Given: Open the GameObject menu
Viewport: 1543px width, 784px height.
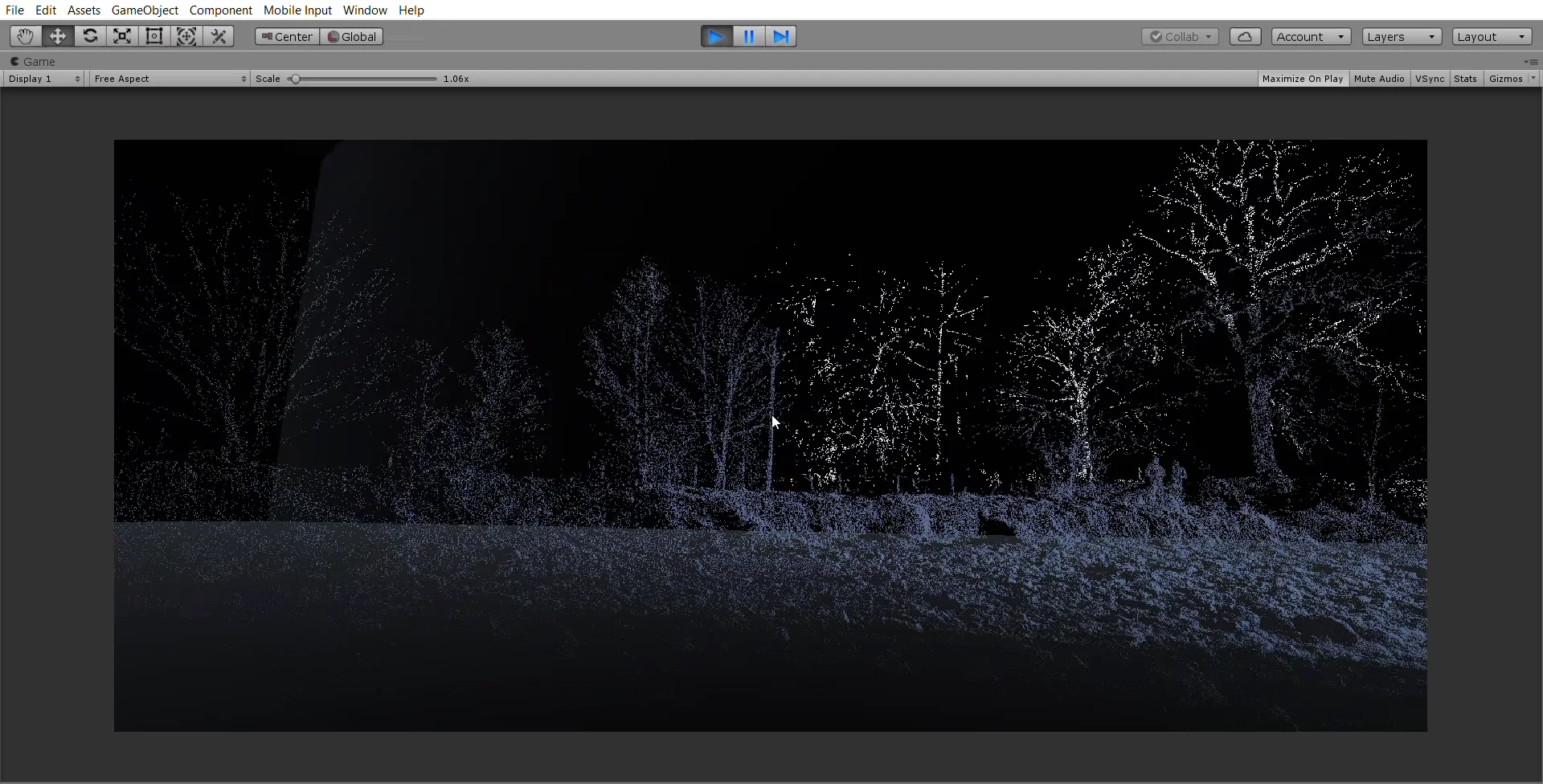Looking at the screenshot, I should [x=145, y=10].
